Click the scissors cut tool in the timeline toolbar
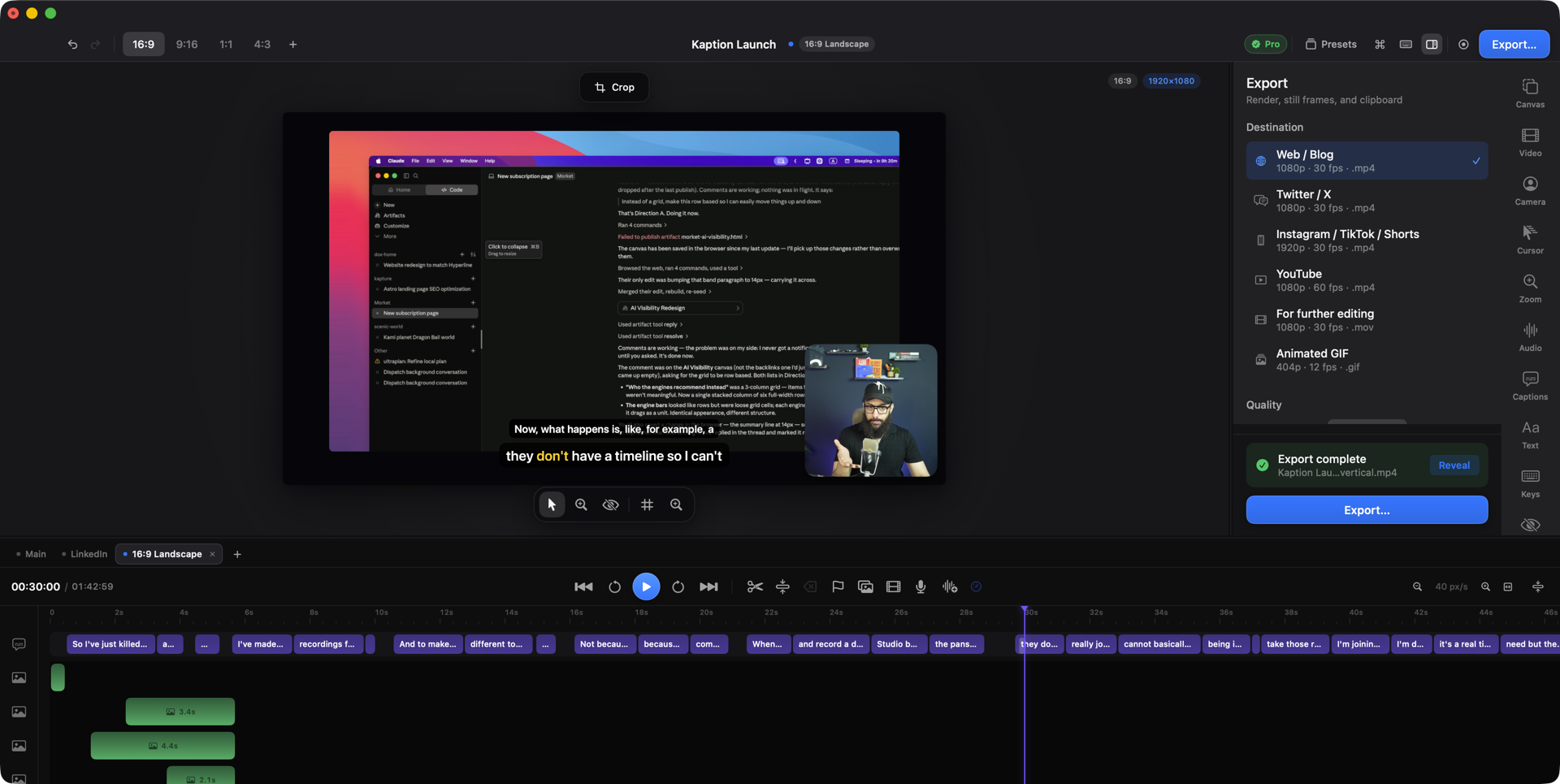The height and width of the screenshot is (784, 1560). click(755, 587)
